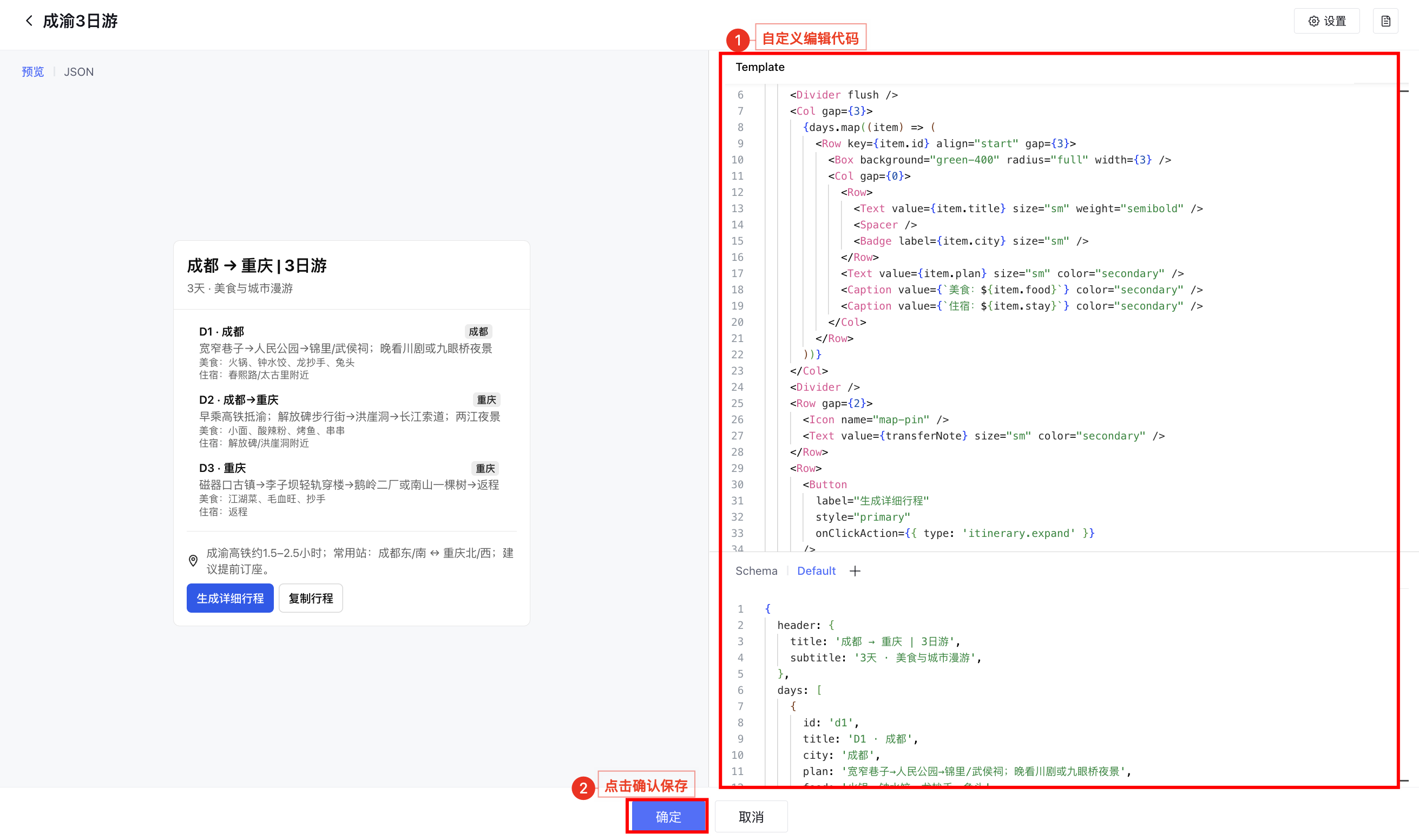Click the D3 · 重庆 title in the preview
1419x840 pixels.
(222, 468)
